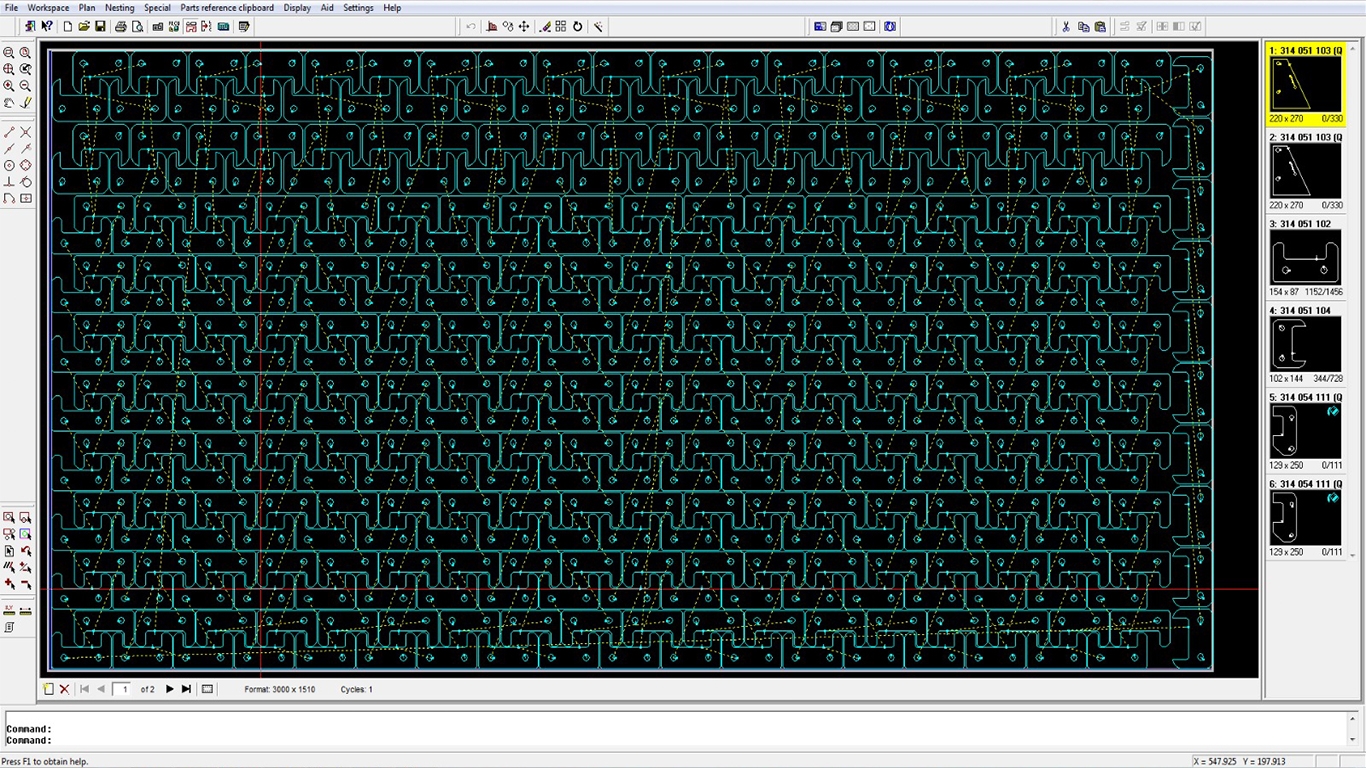This screenshot has height=768, width=1366.
Task: Open Print Preview icon
Action: click(x=137, y=27)
